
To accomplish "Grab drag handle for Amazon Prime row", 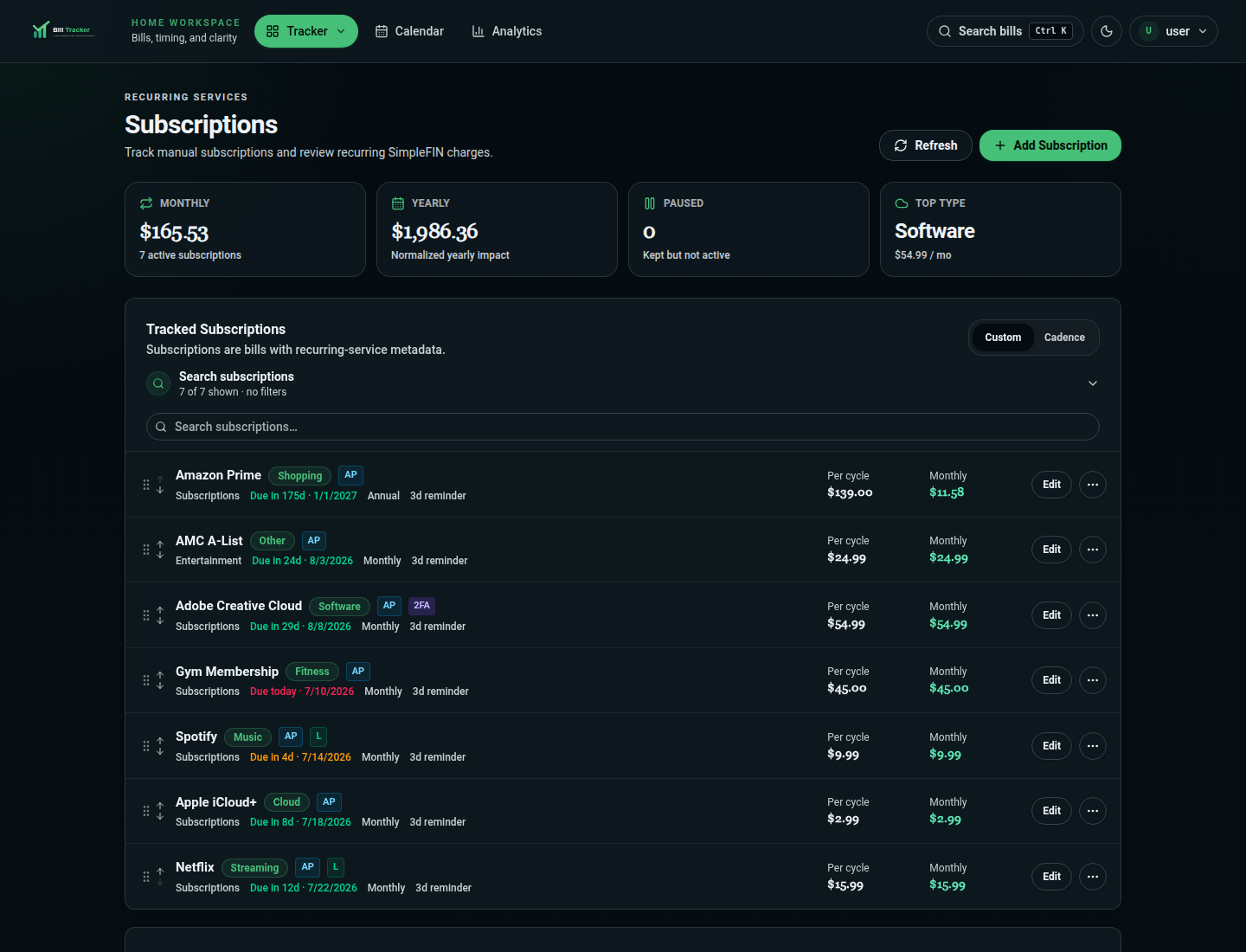I will (x=146, y=485).
